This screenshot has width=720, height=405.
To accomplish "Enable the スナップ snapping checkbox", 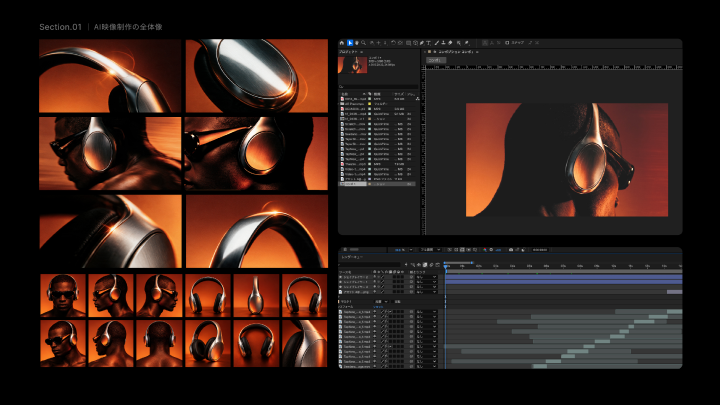I will [x=507, y=43].
